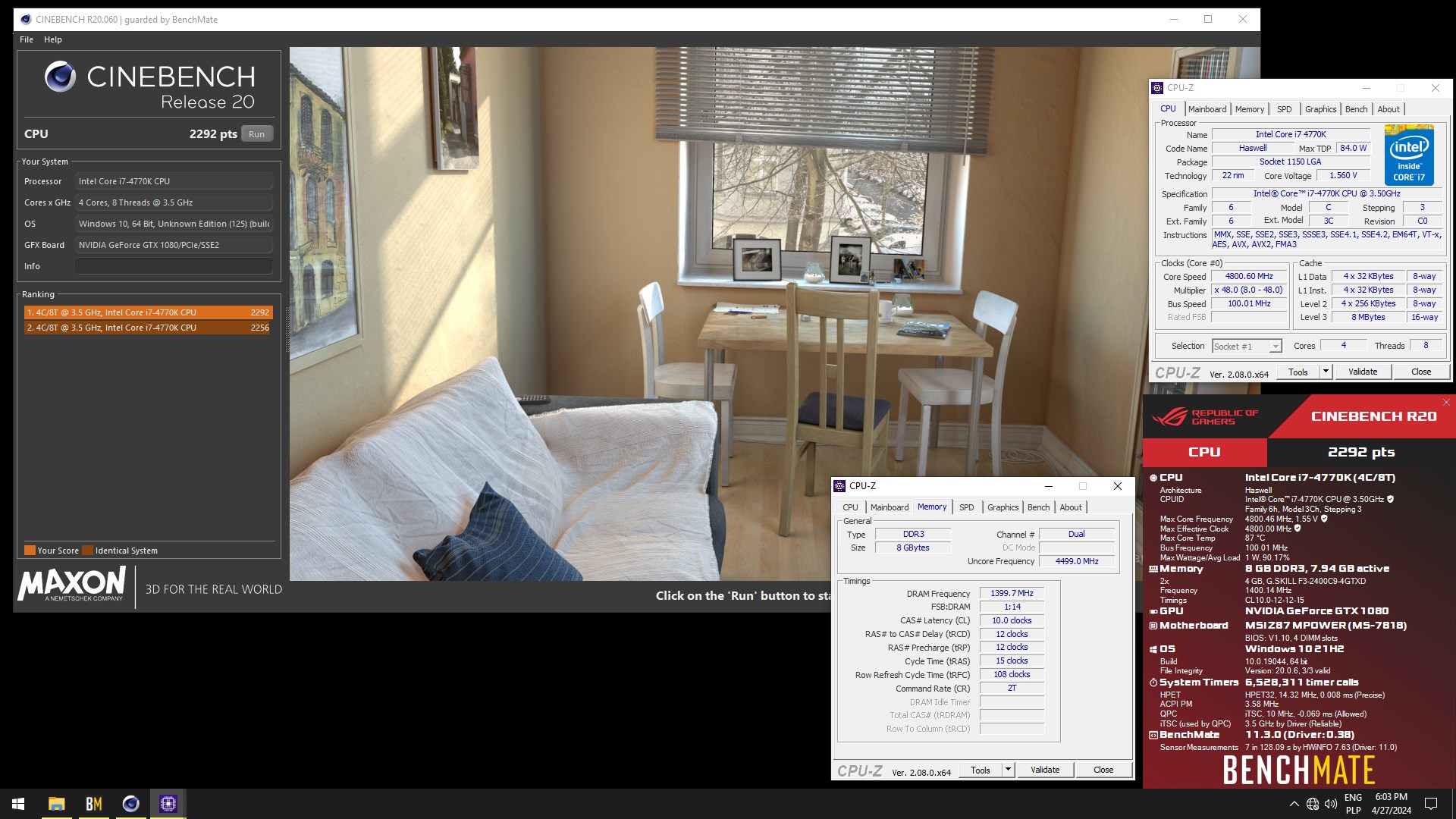This screenshot has width=1456, height=819.
Task: Open the File menu in Cinebench
Action: pos(27,39)
